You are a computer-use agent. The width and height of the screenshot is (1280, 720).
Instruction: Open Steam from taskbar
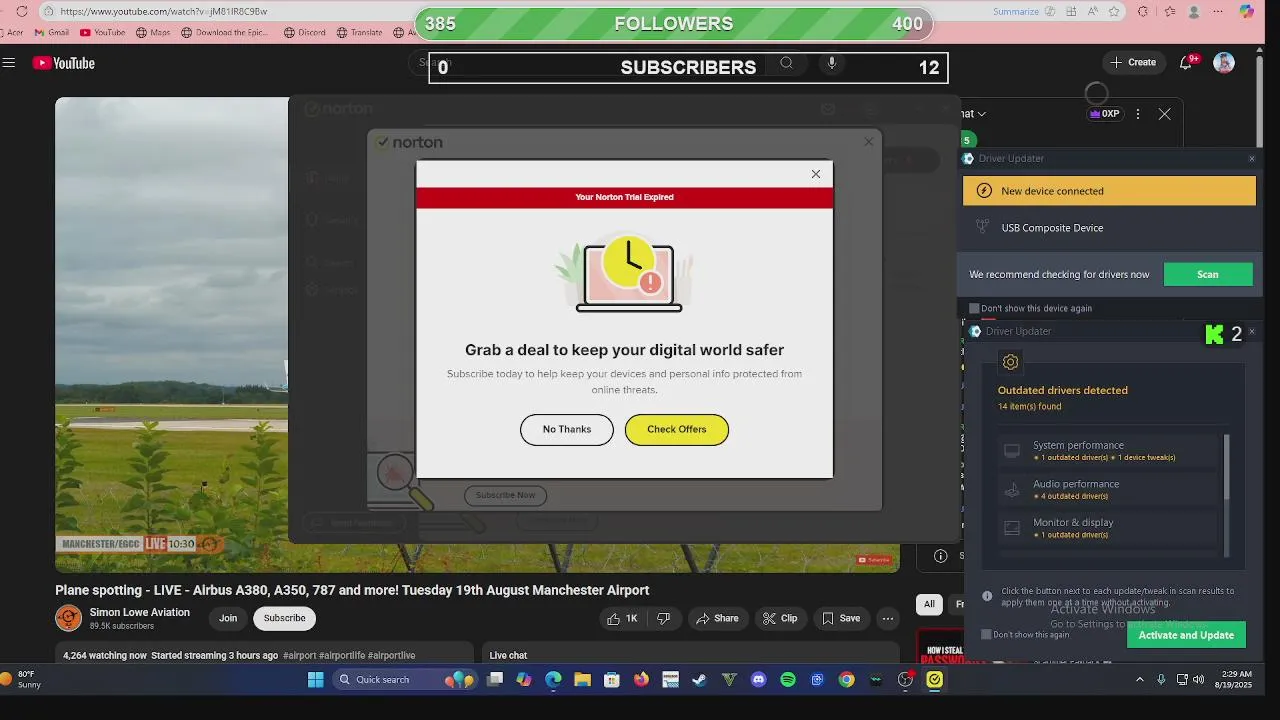(700, 680)
